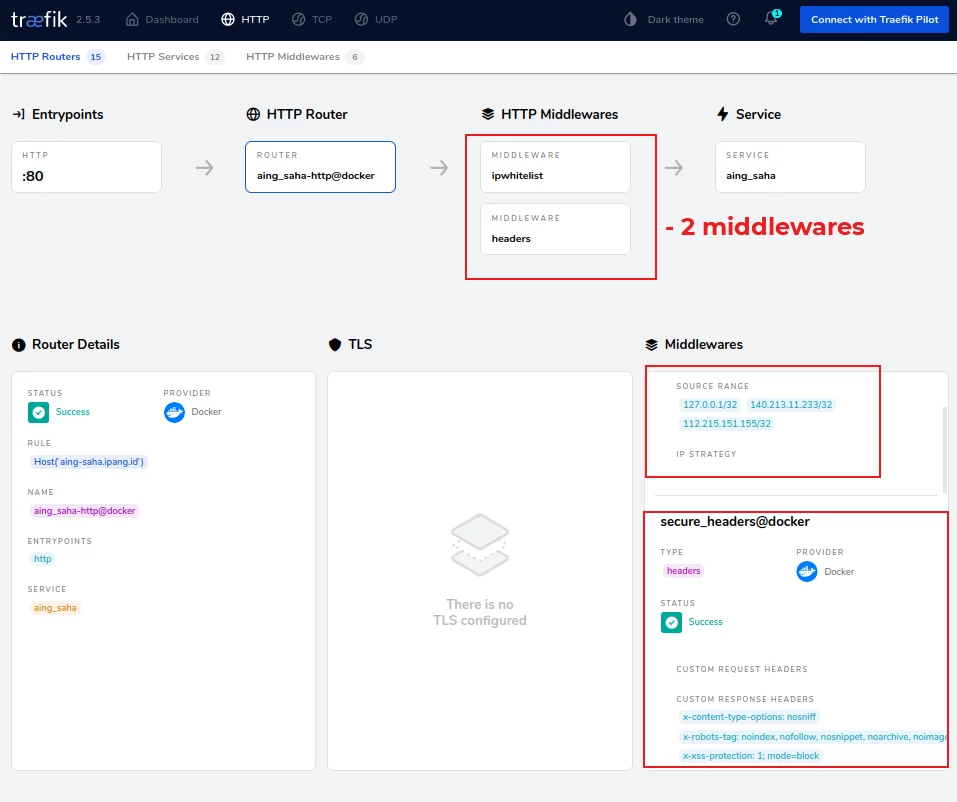Click the Middlewares section layers icon
The image size is (957, 802).
pyautogui.click(x=652, y=345)
